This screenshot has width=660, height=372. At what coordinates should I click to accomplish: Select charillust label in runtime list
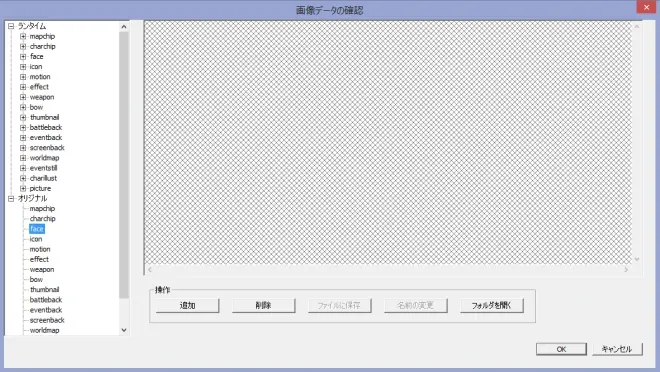(x=43, y=178)
